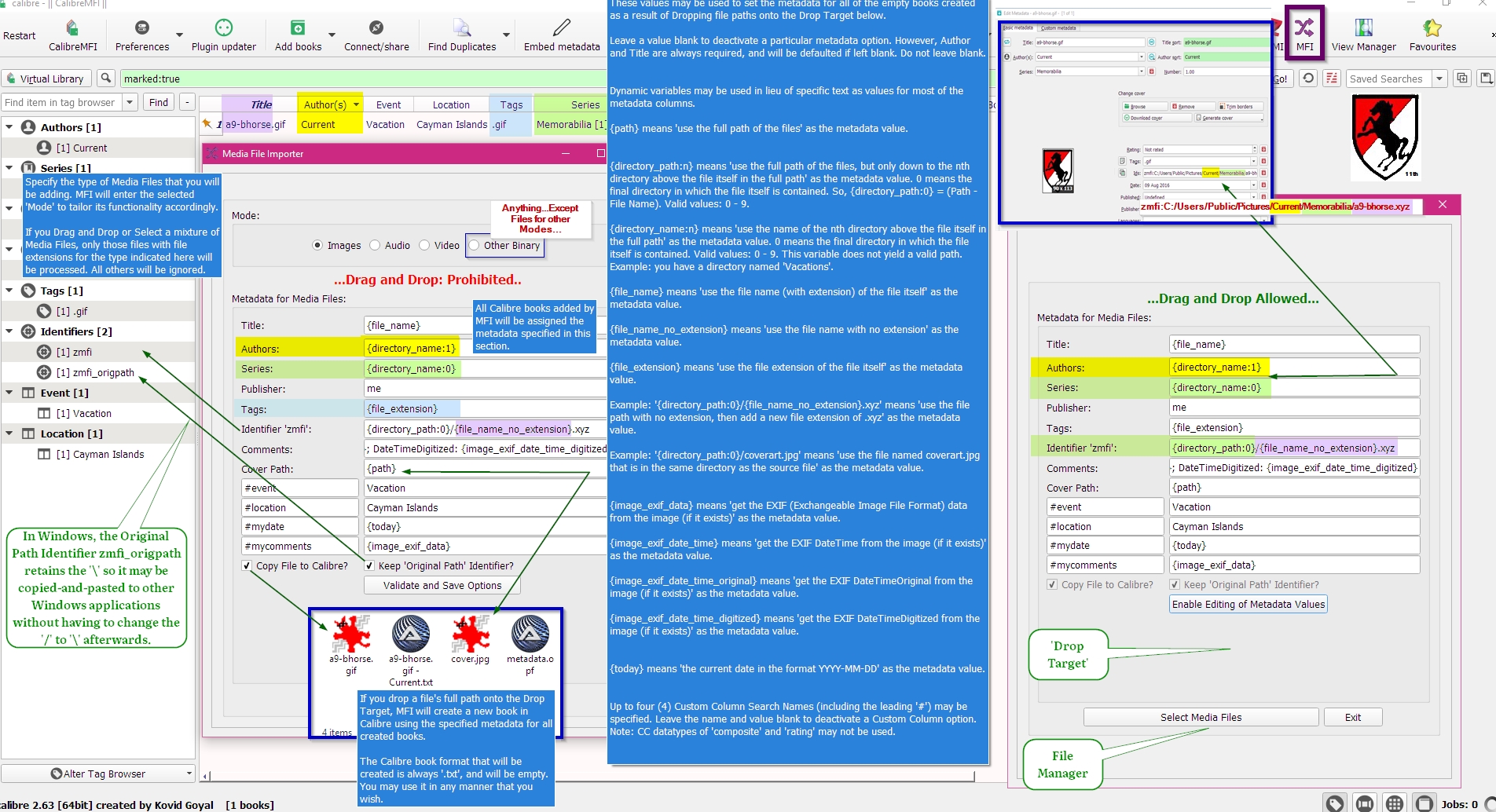The width and height of the screenshot is (1496, 812).
Task: Sort by the Series column header
Action: coord(570,104)
